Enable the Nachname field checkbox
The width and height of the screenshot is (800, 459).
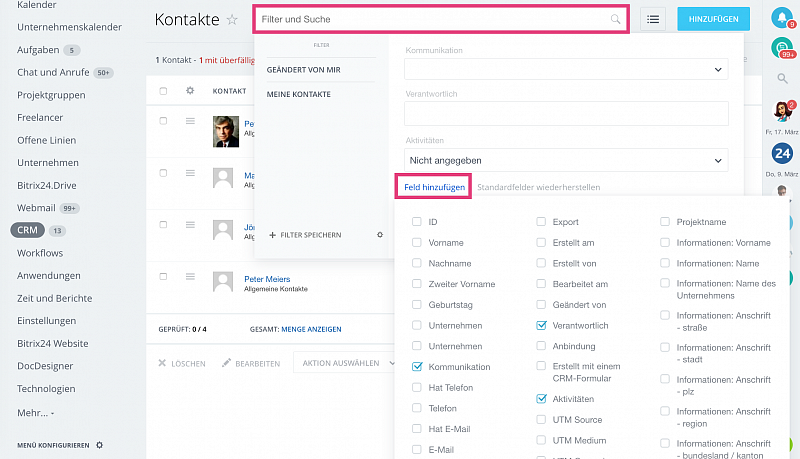point(417,263)
